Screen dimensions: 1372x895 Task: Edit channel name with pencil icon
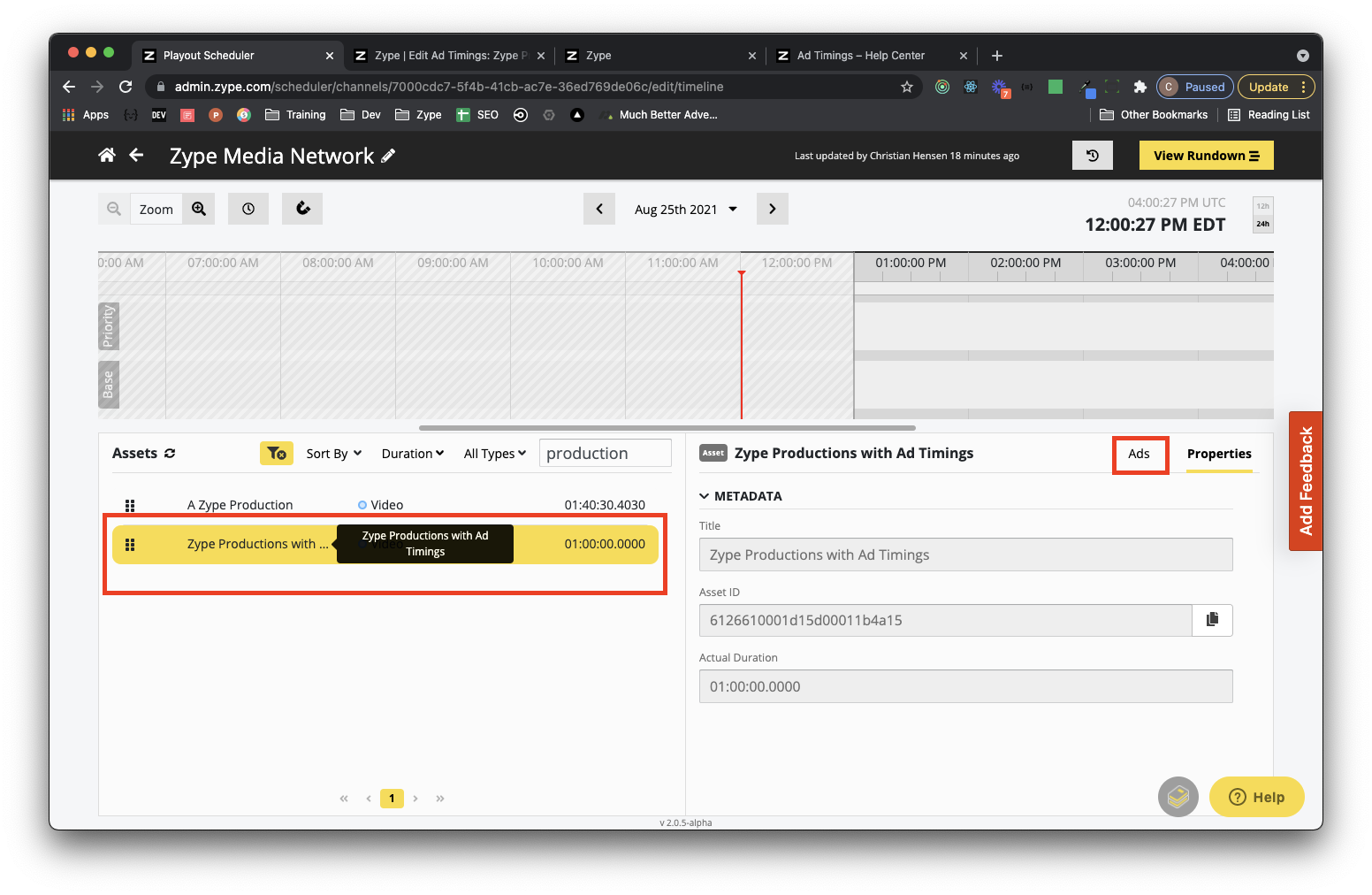coord(388,156)
